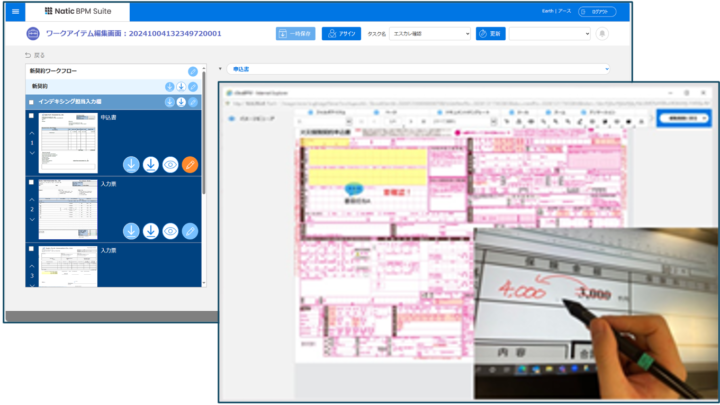The width and height of the screenshot is (720, 405).
Task: Click the link icon beside 新契約ワークフロー
Action: click(193, 72)
